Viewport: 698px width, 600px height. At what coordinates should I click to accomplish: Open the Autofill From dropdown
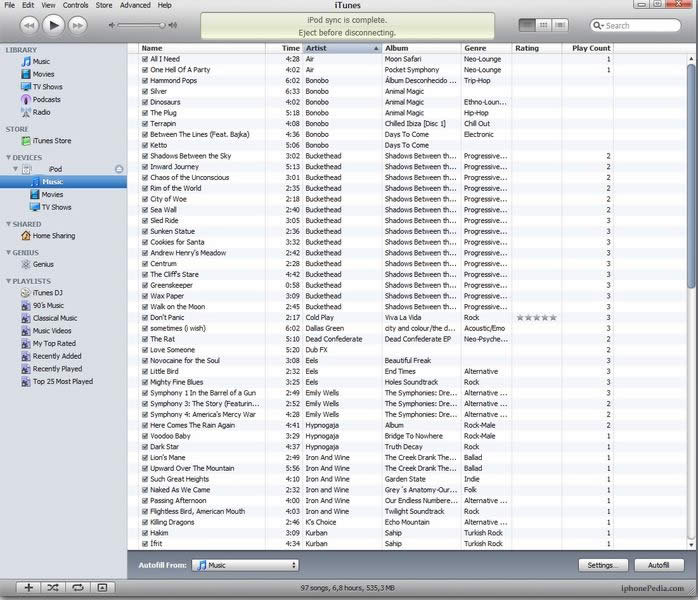tap(245, 565)
